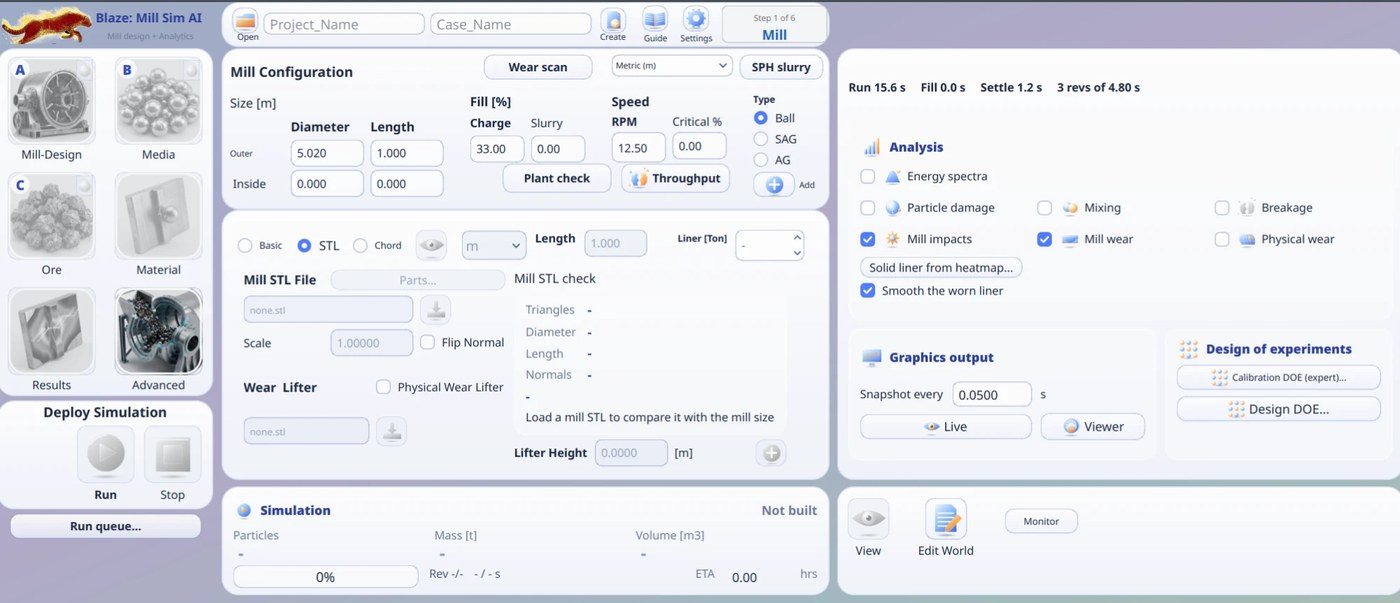
Task: Click the eye preview button beside Chord
Action: pyautogui.click(x=431, y=245)
